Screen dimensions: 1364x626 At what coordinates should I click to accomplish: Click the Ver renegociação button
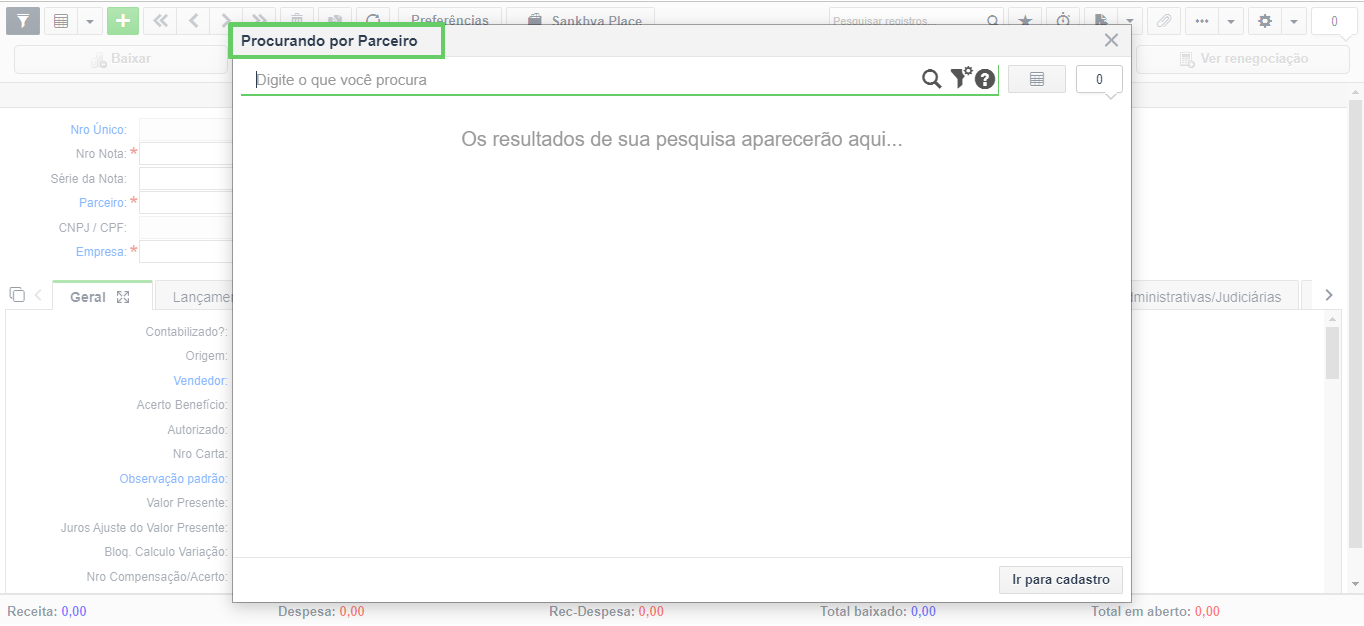coord(1245,59)
